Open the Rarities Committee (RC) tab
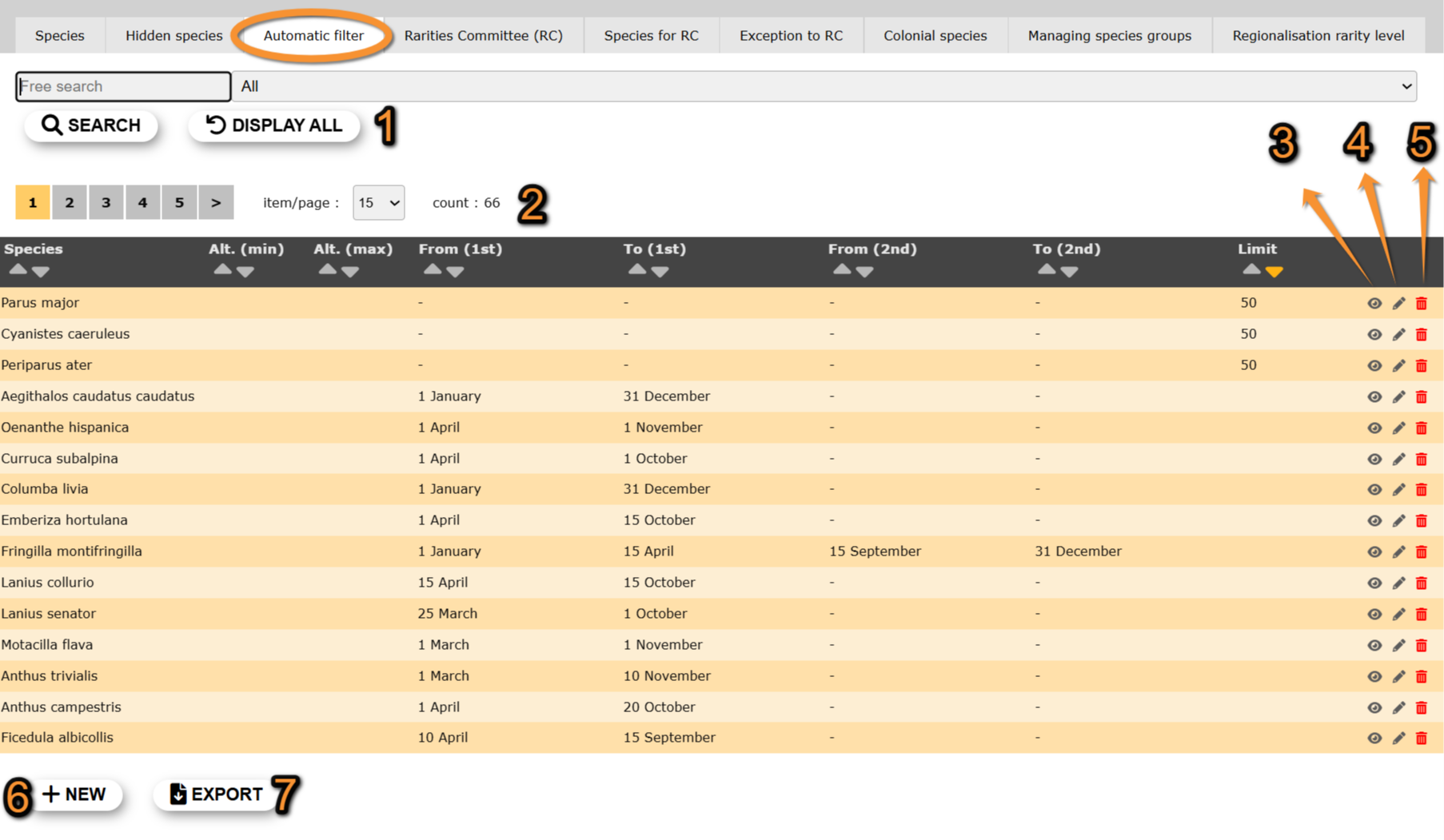The image size is (1444, 840). tap(483, 35)
